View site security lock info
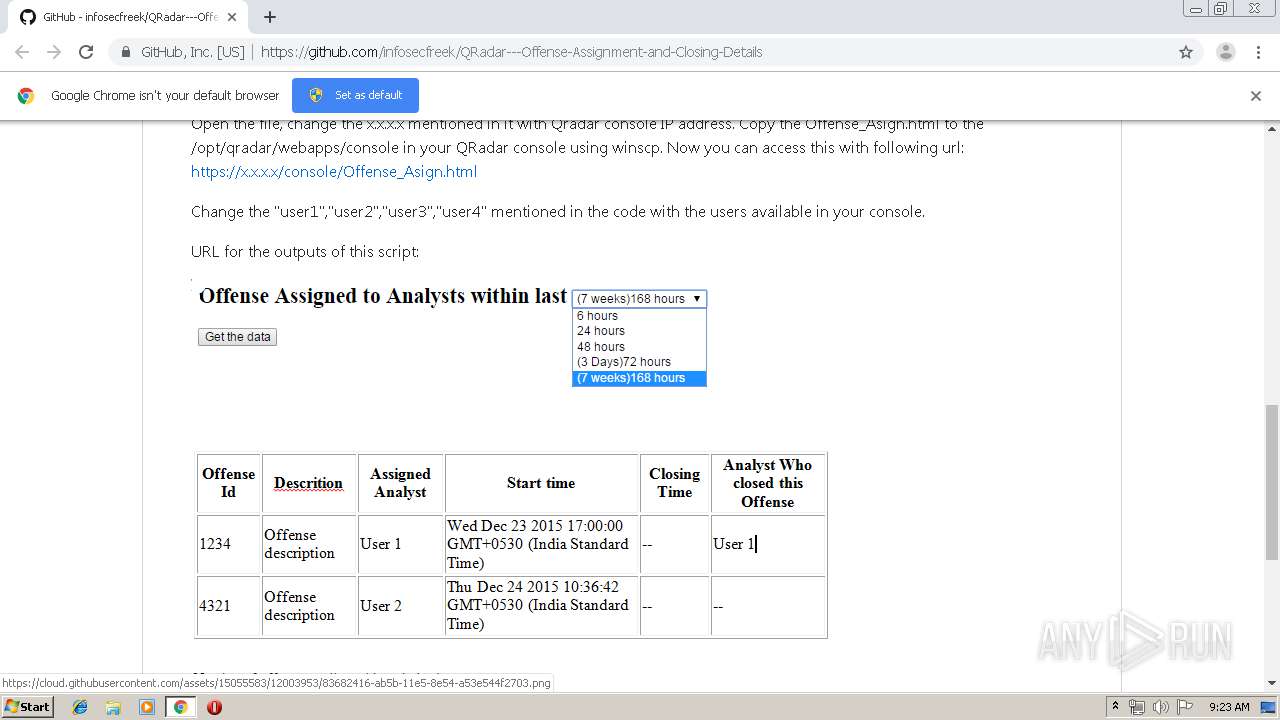Viewport: 1280px width, 720px height. (x=125, y=52)
